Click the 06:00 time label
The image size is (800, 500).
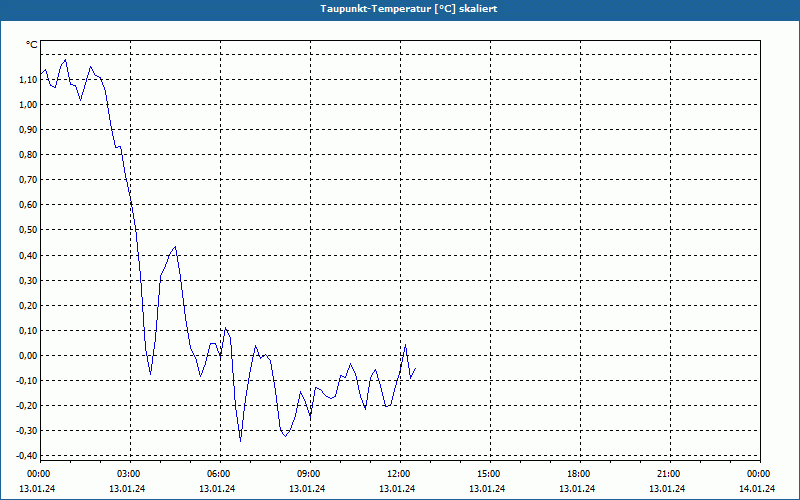pos(220,474)
